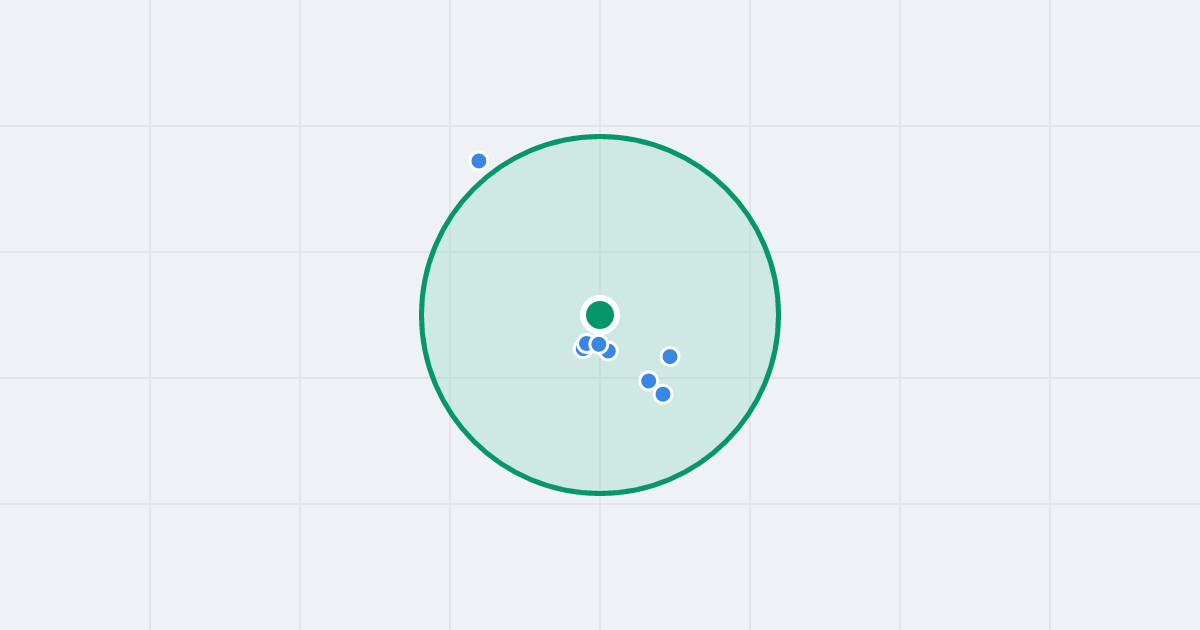This screenshot has width=1200, height=630.
Task: Click grid line crossing directly above the green marker
Action: [x=600, y=252]
